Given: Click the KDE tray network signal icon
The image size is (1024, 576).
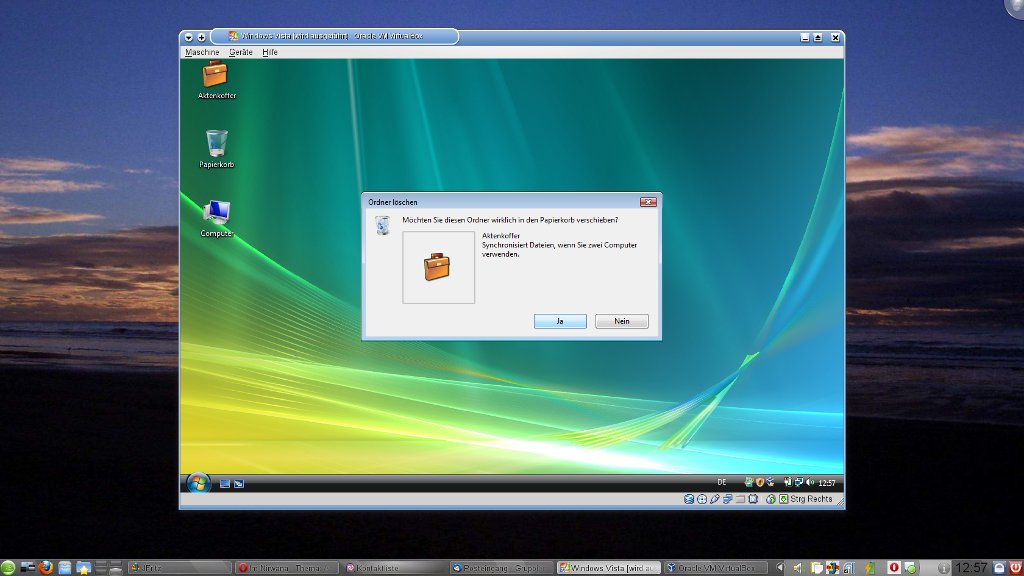Looking at the screenshot, I should pos(849,568).
